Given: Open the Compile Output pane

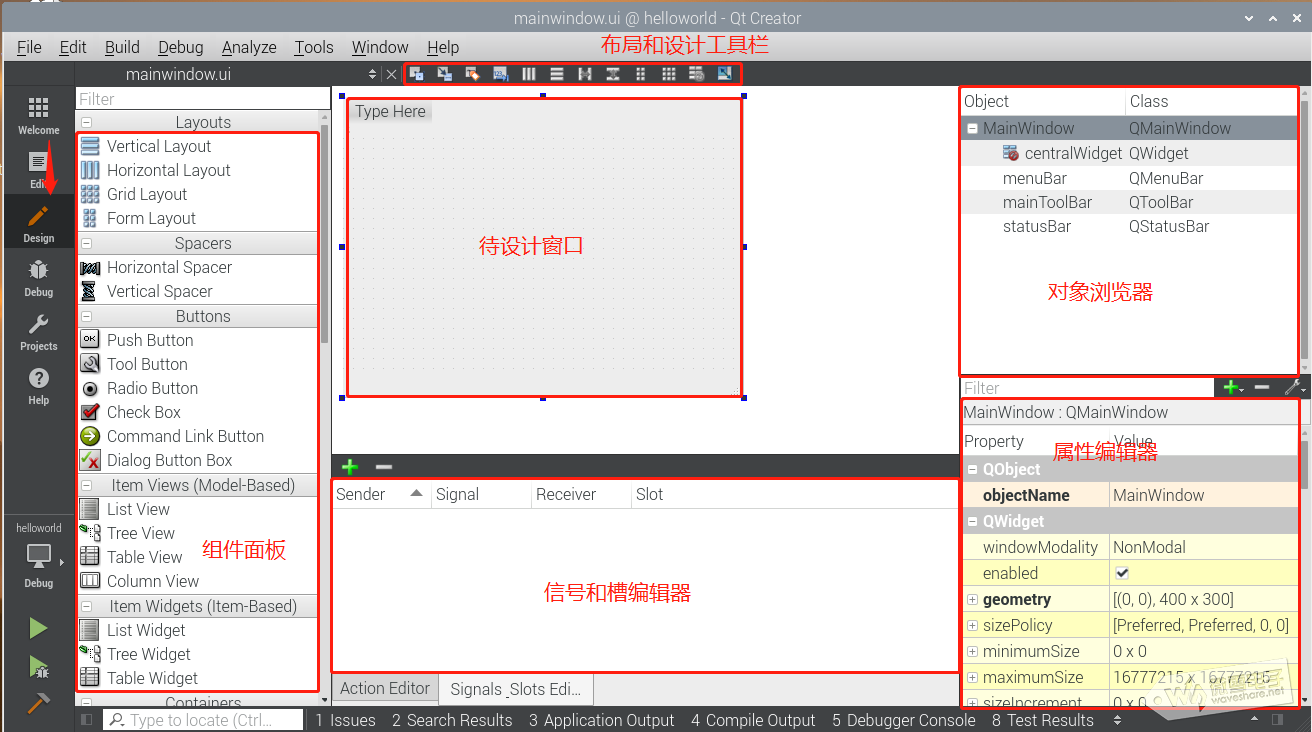Looking at the screenshot, I should (753, 720).
